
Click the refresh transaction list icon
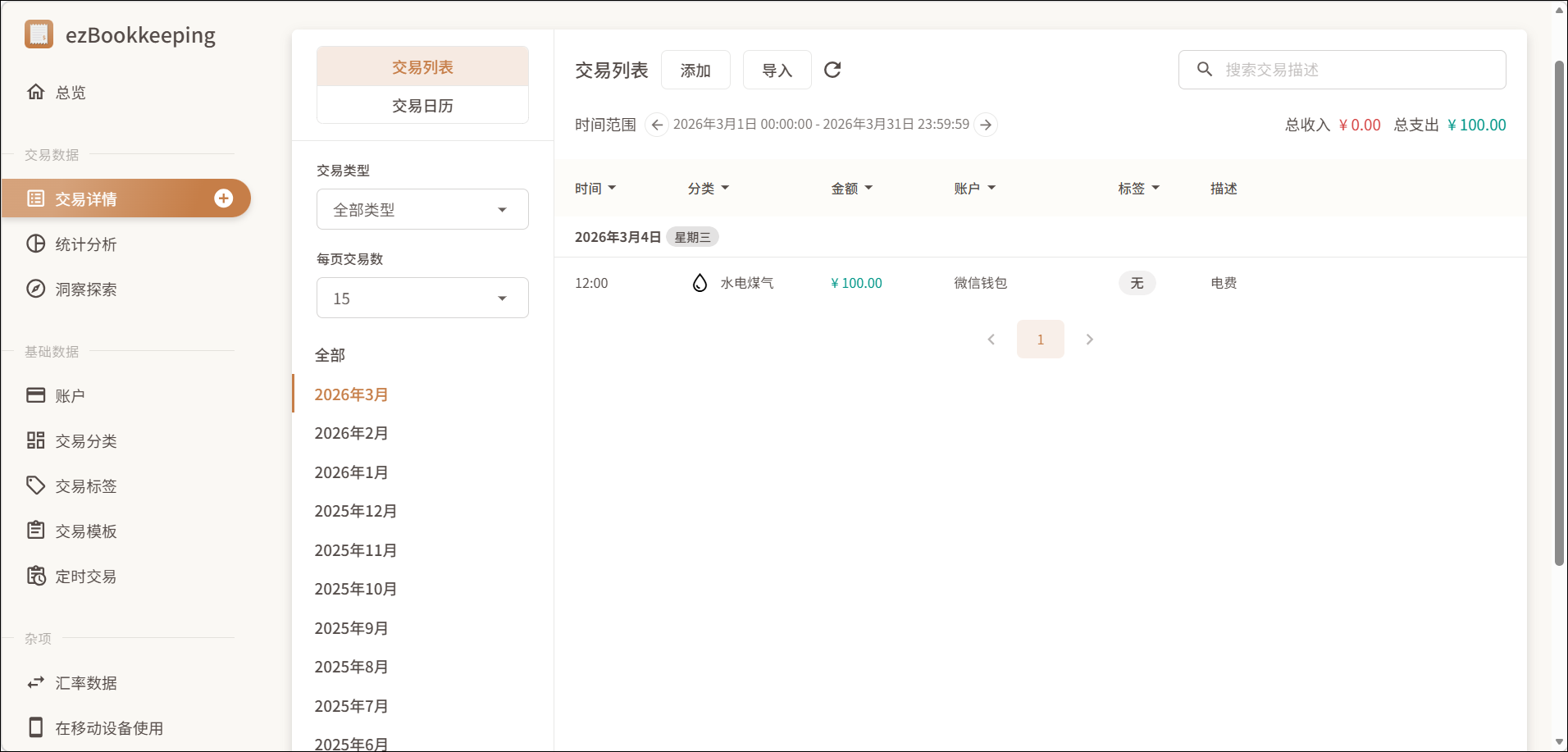pyautogui.click(x=832, y=70)
